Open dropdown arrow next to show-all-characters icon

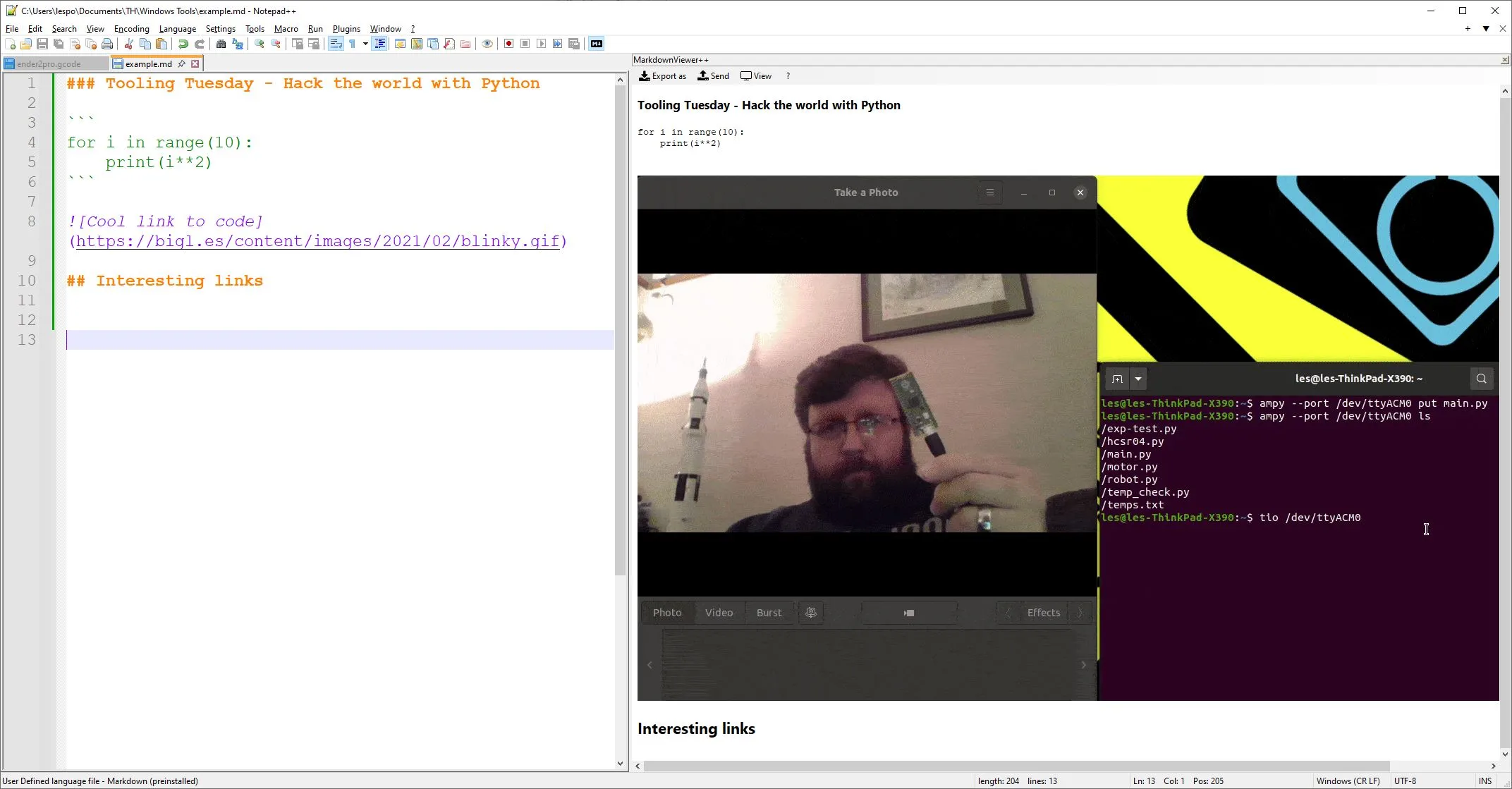(365, 44)
